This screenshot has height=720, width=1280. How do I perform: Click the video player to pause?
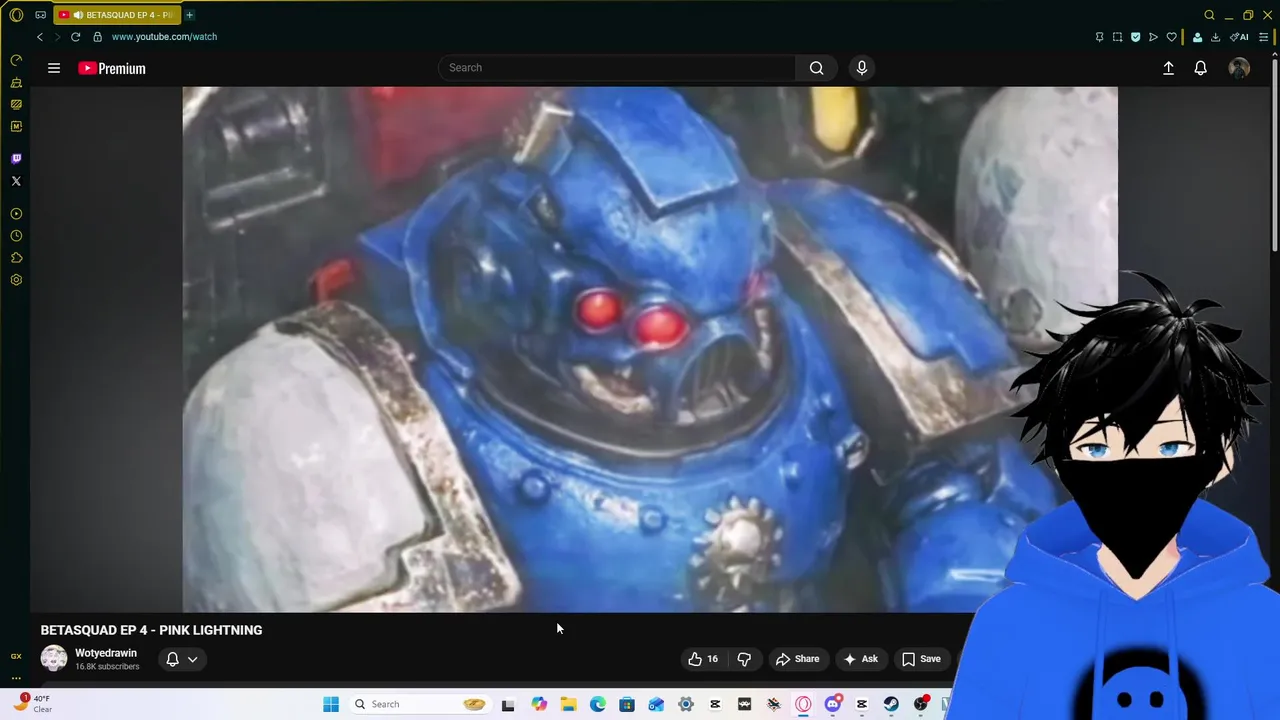click(x=650, y=349)
